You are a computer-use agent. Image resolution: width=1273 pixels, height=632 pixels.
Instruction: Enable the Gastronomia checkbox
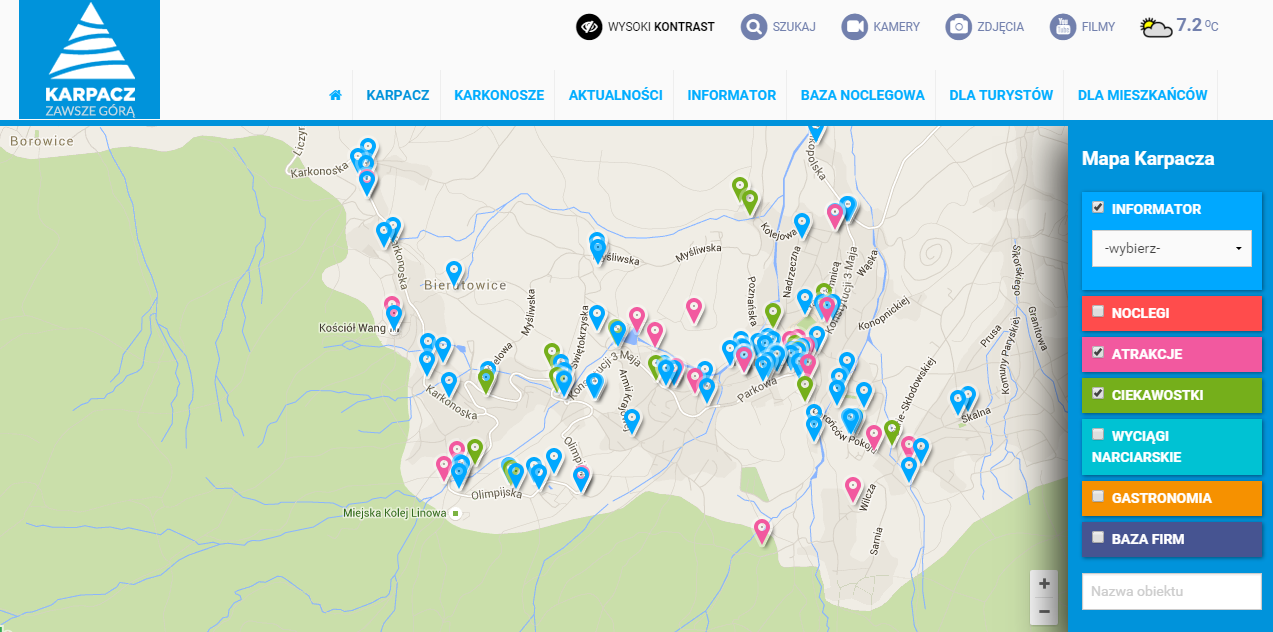coord(1098,496)
